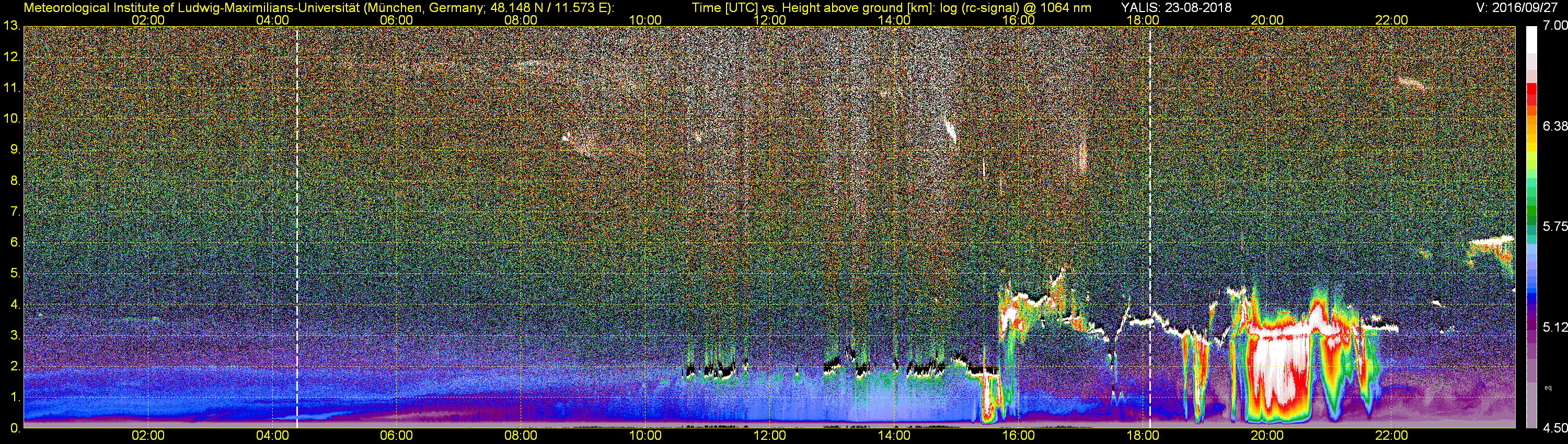The width and height of the screenshot is (1568, 444).
Task: Click the 10:00 label on the top time axis
Action: pyautogui.click(x=645, y=20)
